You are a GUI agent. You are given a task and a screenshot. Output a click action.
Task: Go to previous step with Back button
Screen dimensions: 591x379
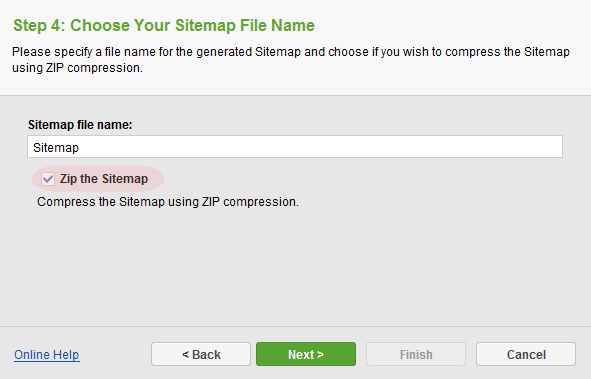pyautogui.click(x=201, y=354)
